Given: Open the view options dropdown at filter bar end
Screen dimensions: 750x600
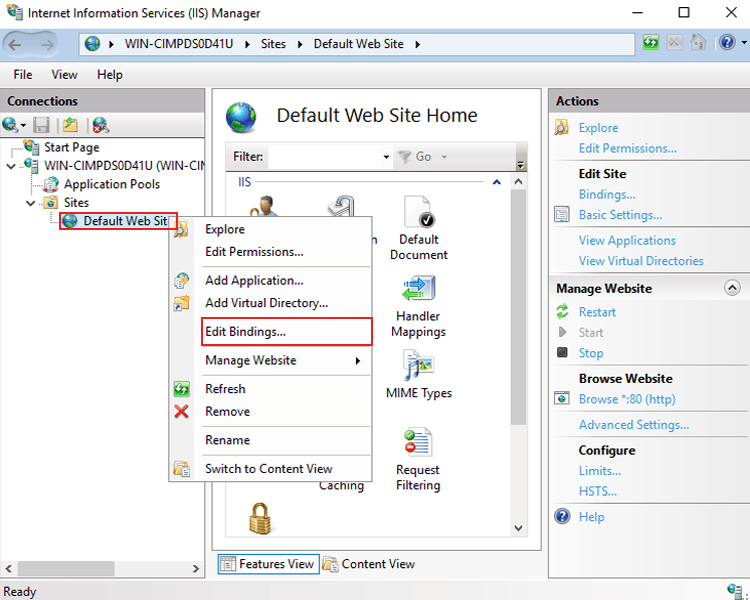Looking at the screenshot, I should tap(521, 164).
